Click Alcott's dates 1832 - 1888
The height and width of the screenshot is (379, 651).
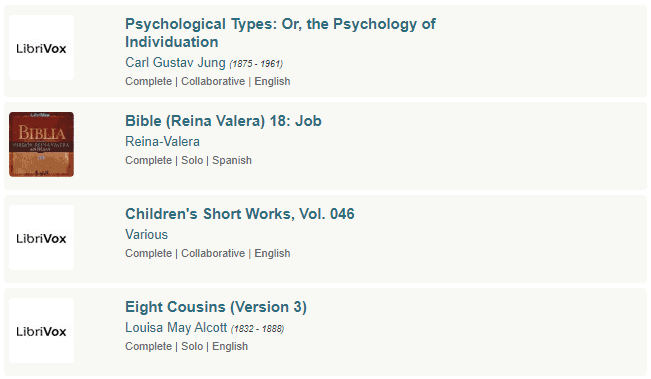[x=257, y=329]
